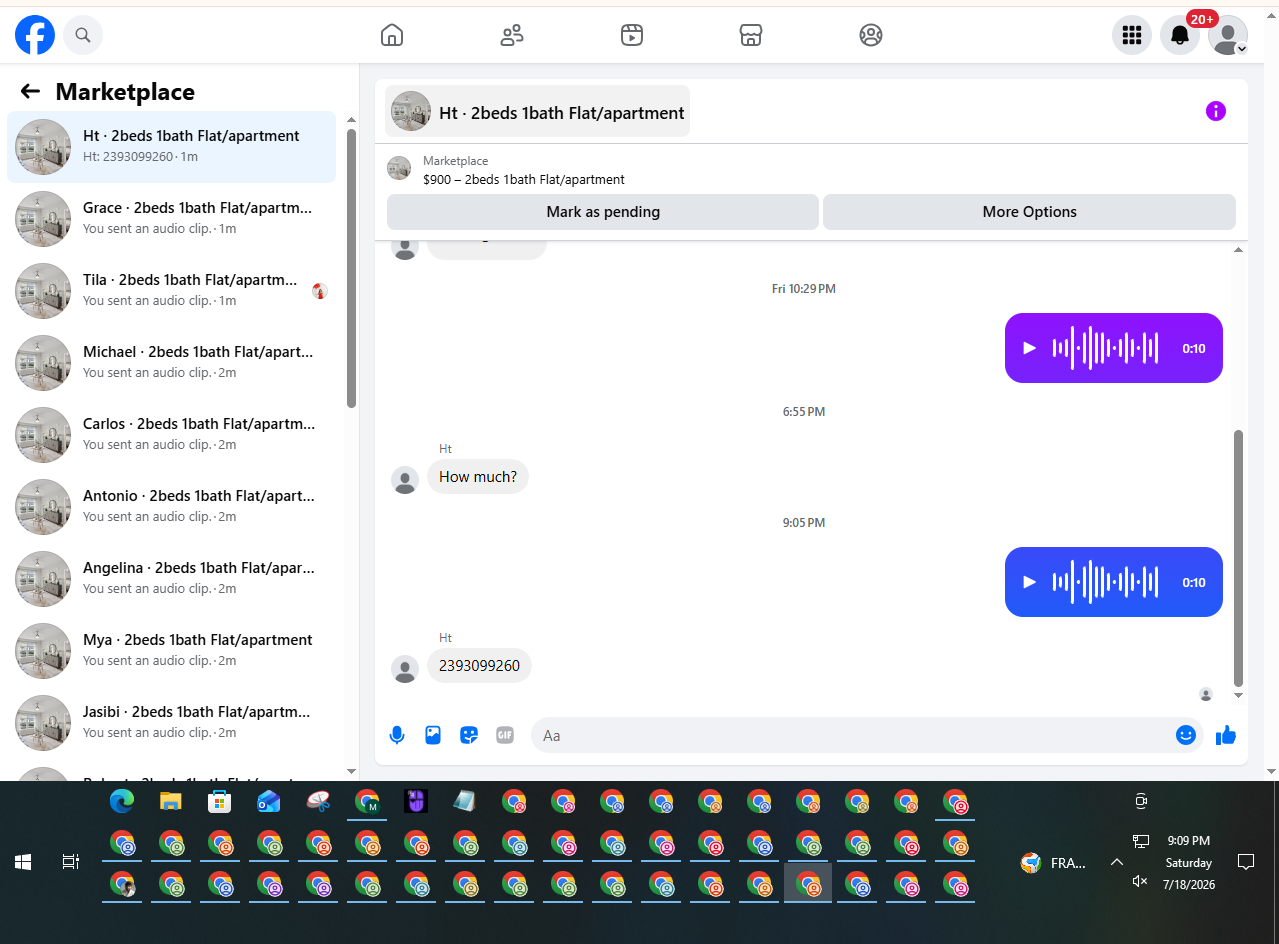Open the Carlos conversation
1279x944 pixels.
pos(171,435)
